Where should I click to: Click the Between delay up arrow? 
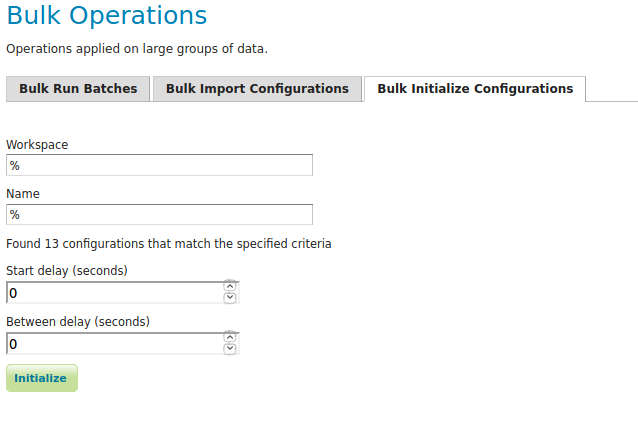click(230, 337)
